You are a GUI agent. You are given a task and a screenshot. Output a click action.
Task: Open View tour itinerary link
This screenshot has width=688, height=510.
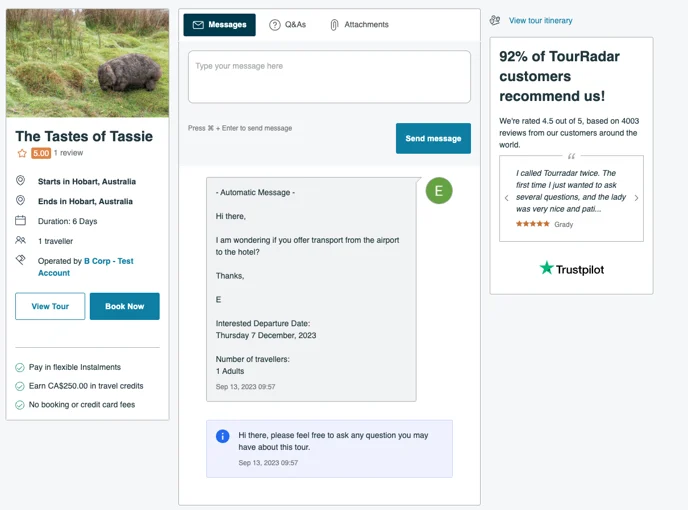541,21
